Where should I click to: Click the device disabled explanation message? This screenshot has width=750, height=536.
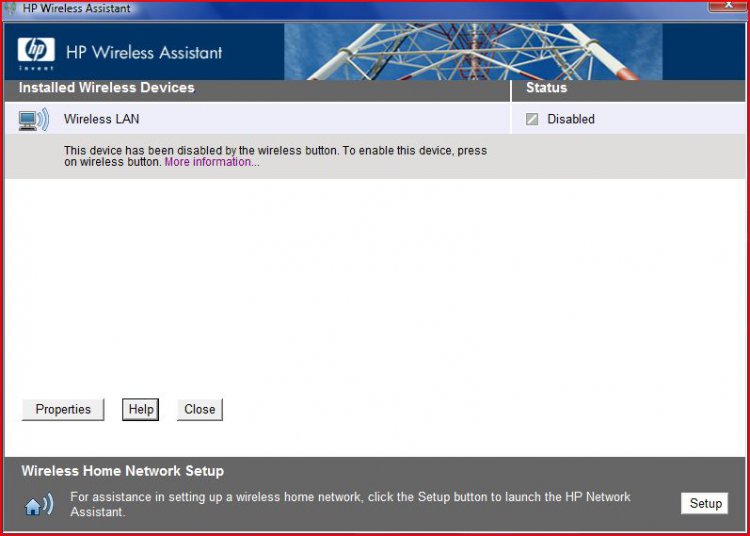coord(276,156)
